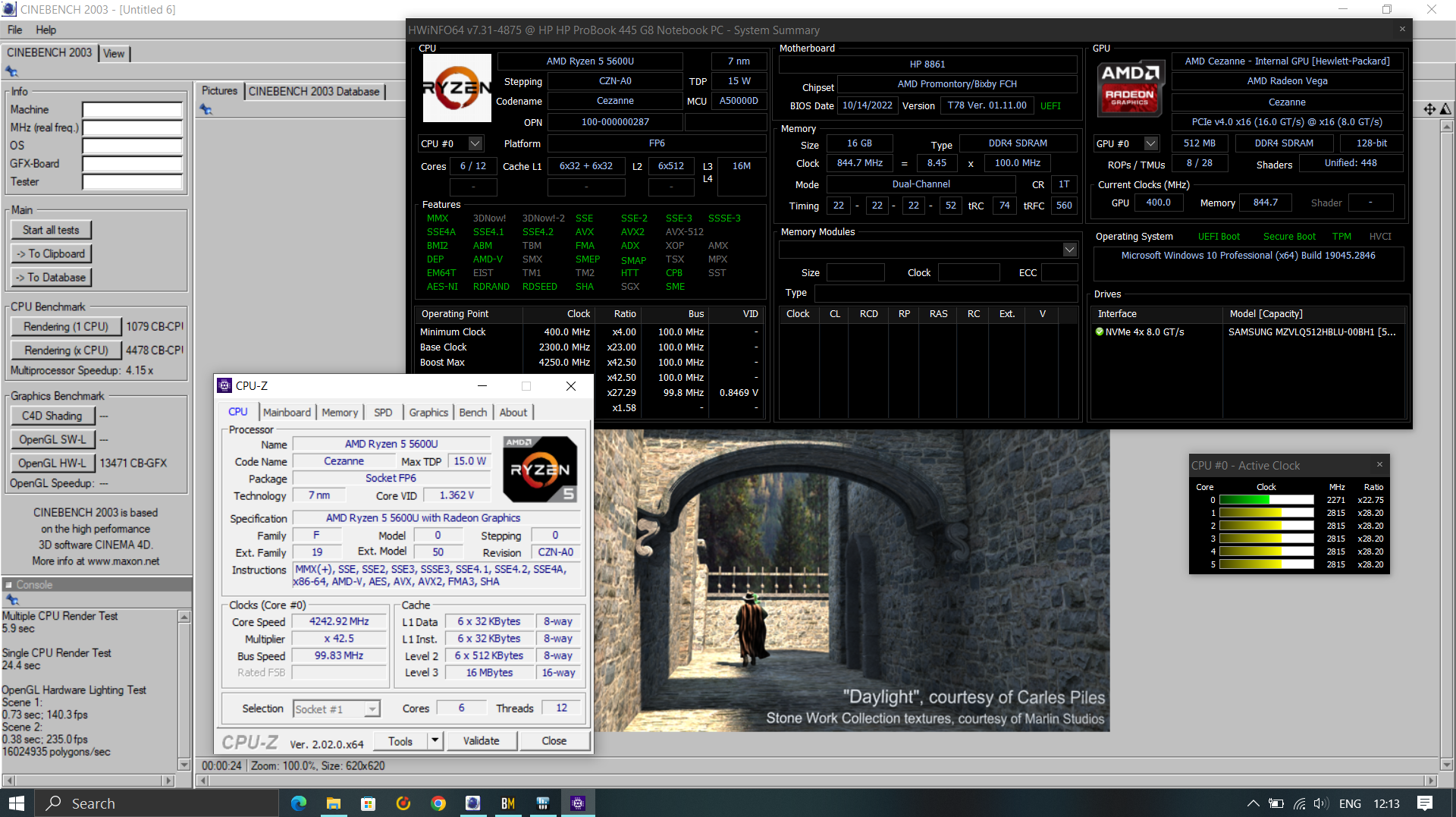The height and width of the screenshot is (817, 1456).
Task: Switch to CPU-Z via its taskbar icon
Action: click(578, 803)
